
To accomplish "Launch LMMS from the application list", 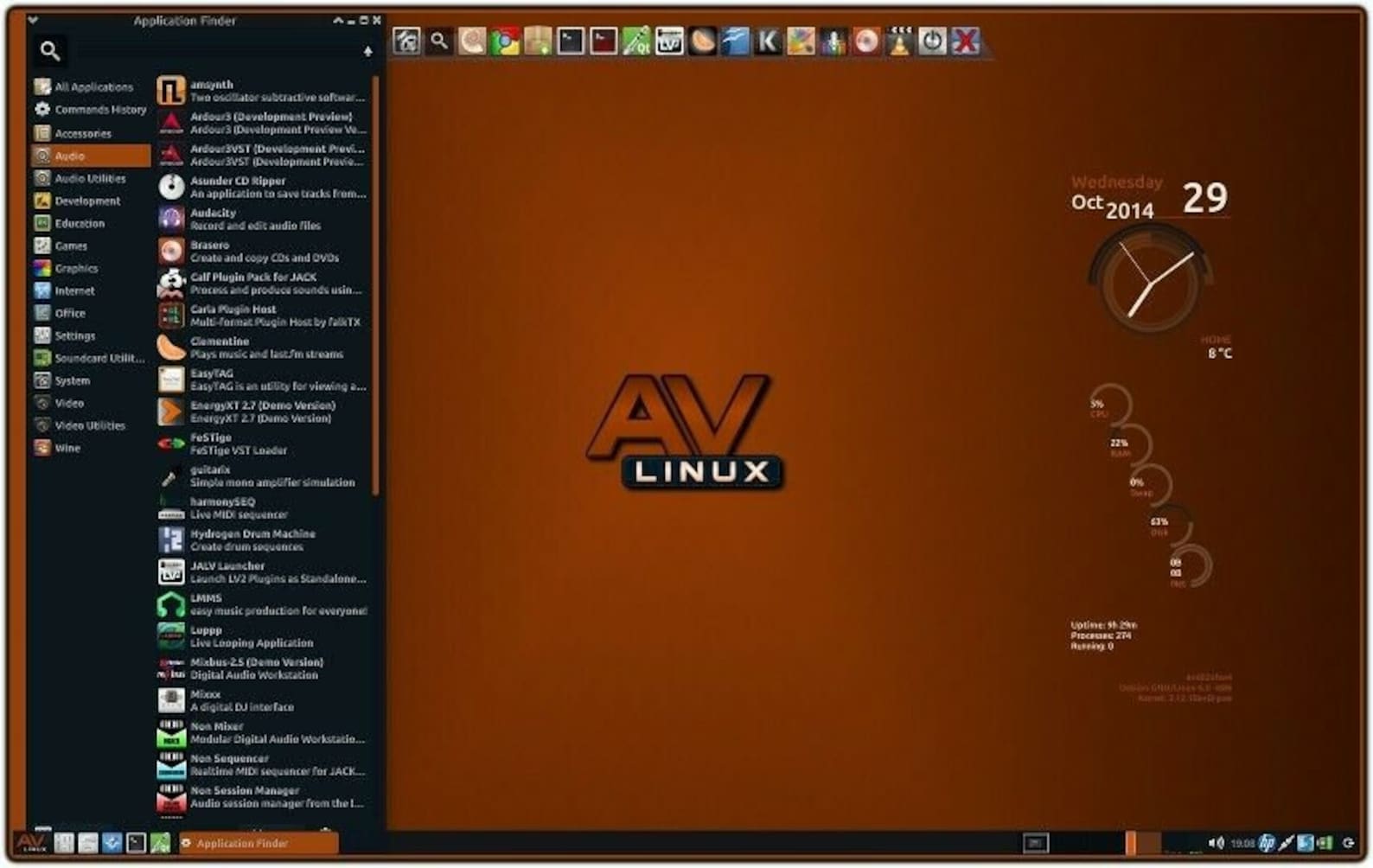I will click(x=264, y=604).
